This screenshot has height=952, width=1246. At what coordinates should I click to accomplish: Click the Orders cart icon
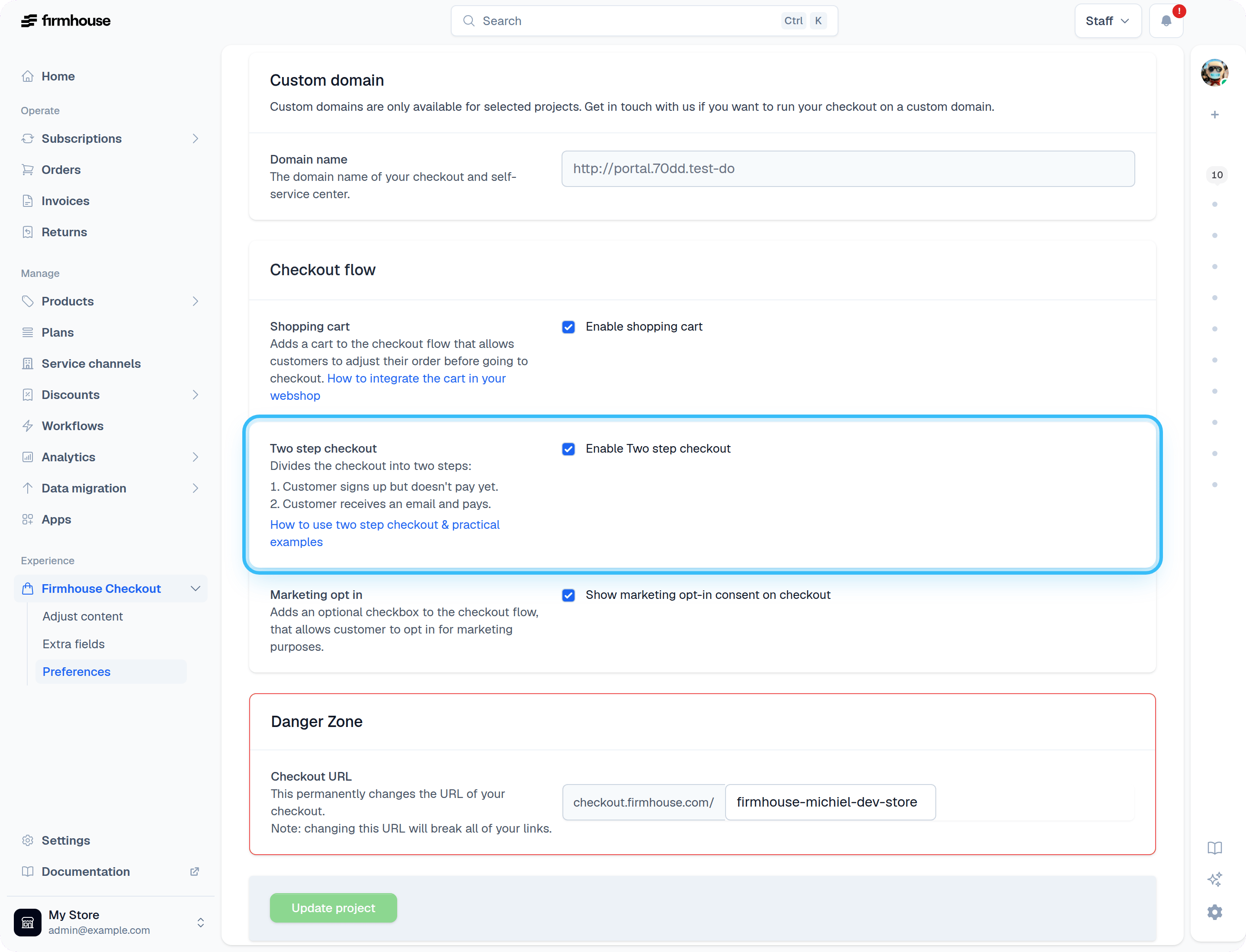point(28,170)
